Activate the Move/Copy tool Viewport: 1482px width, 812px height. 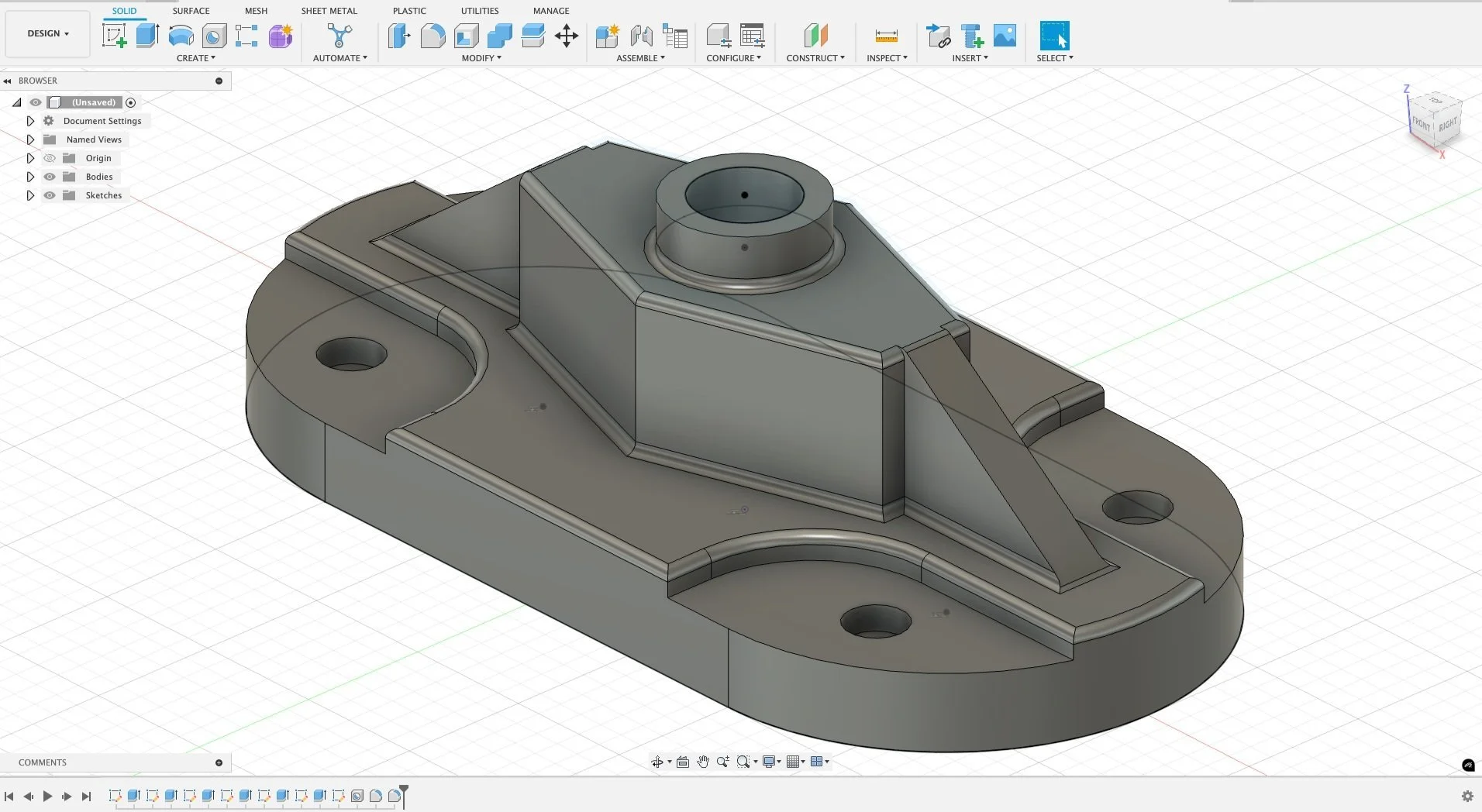click(567, 36)
